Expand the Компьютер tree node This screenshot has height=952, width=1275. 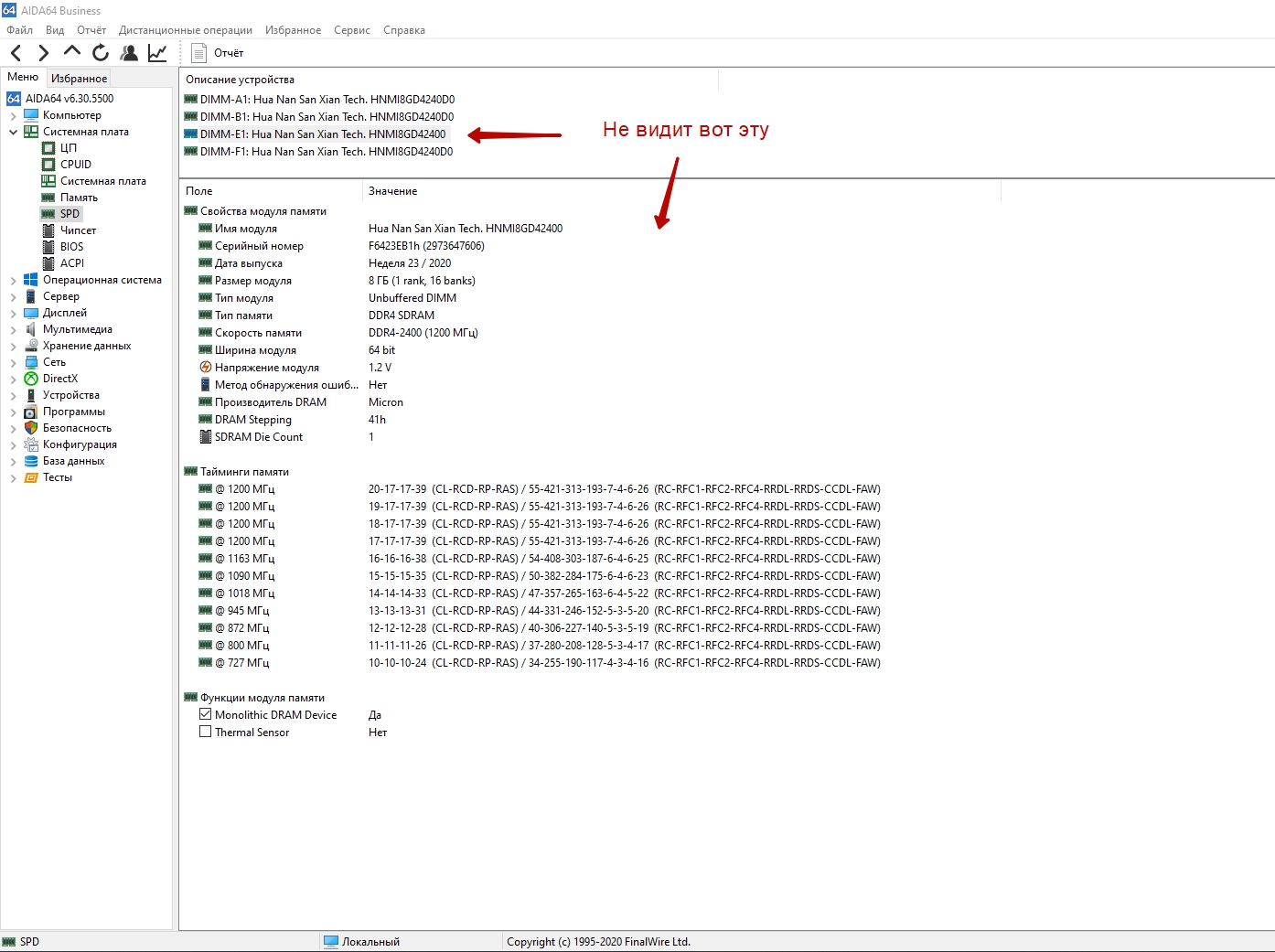coord(13,115)
